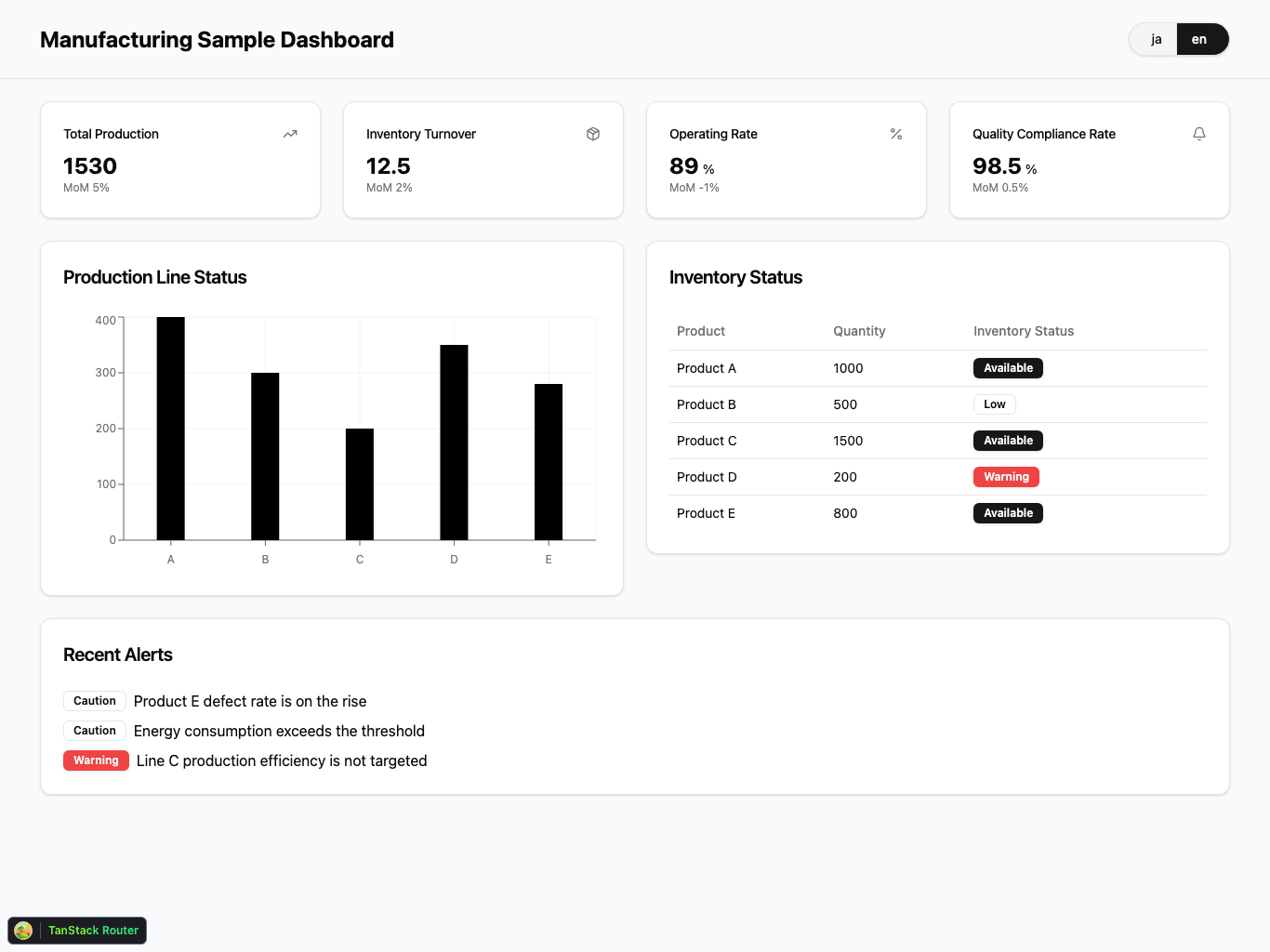1270x952 pixels.
Task: Click the 400 y-axis label on chart
Action: click(106, 321)
